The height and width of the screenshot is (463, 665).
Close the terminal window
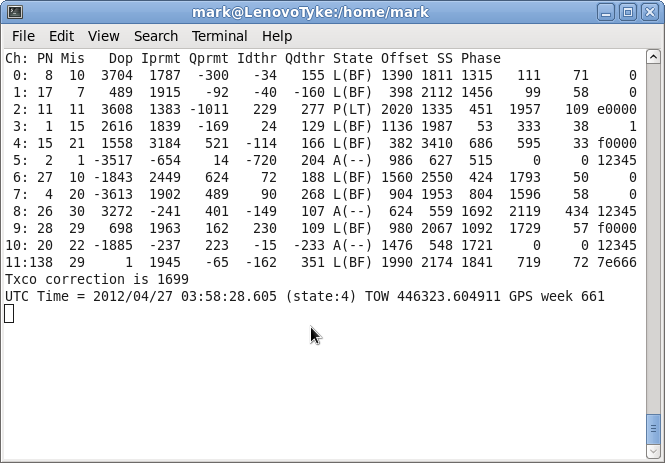click(649, 12)
